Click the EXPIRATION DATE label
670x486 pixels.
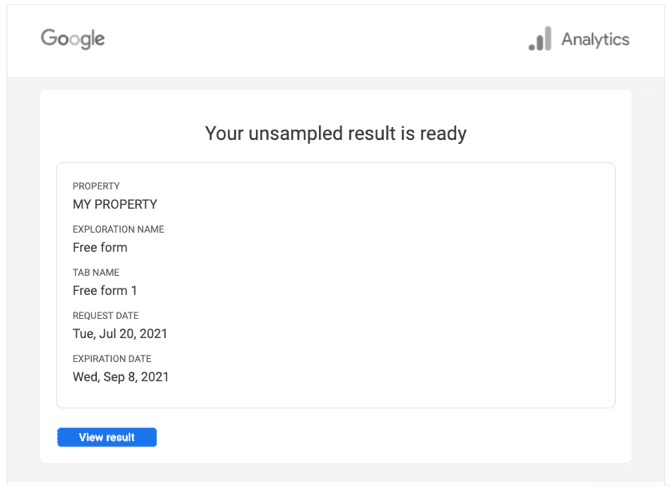112,359
